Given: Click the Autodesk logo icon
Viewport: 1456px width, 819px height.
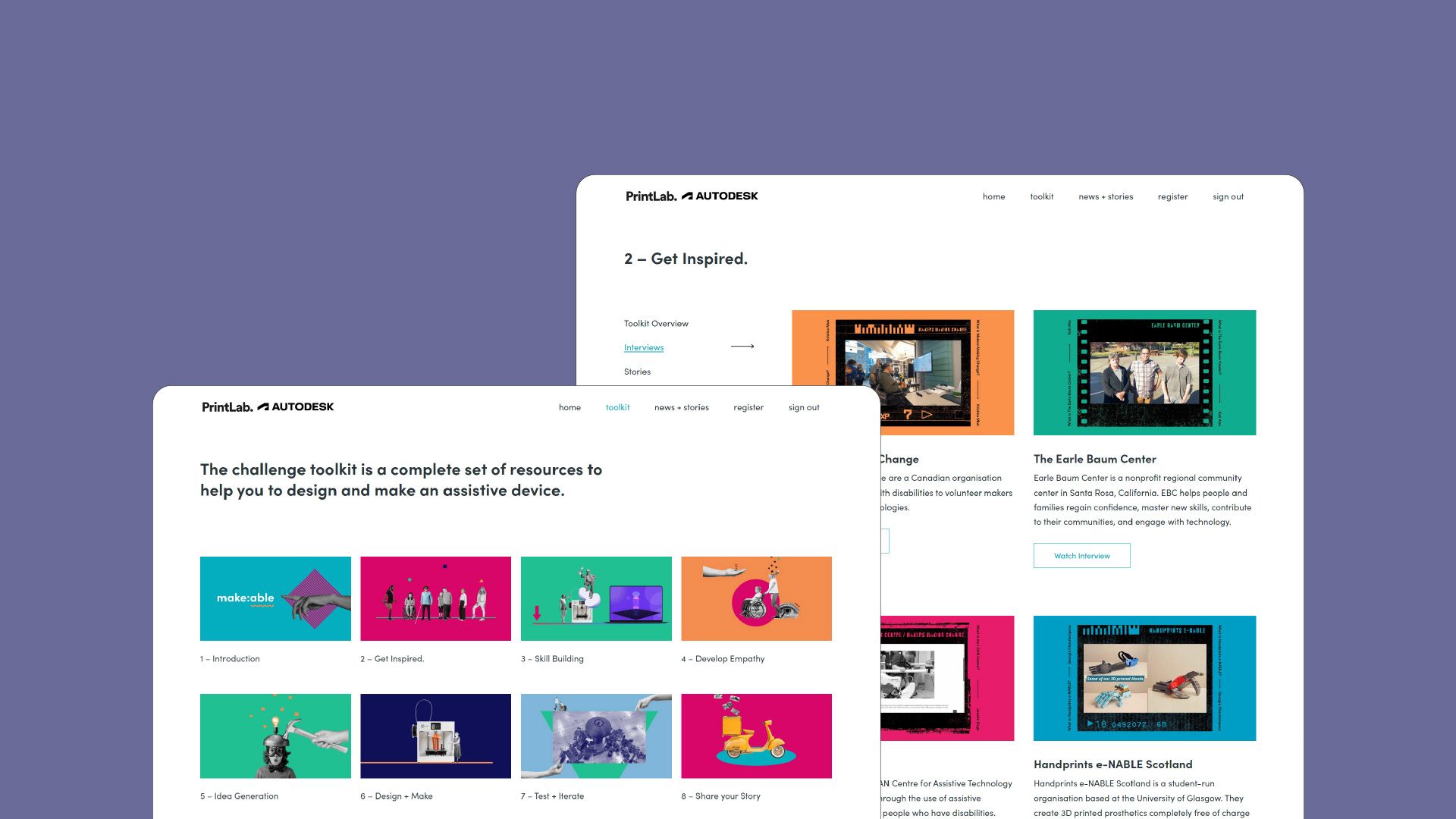Looking at the screenshot, I should pyautogui.click(x=263, y=407).
